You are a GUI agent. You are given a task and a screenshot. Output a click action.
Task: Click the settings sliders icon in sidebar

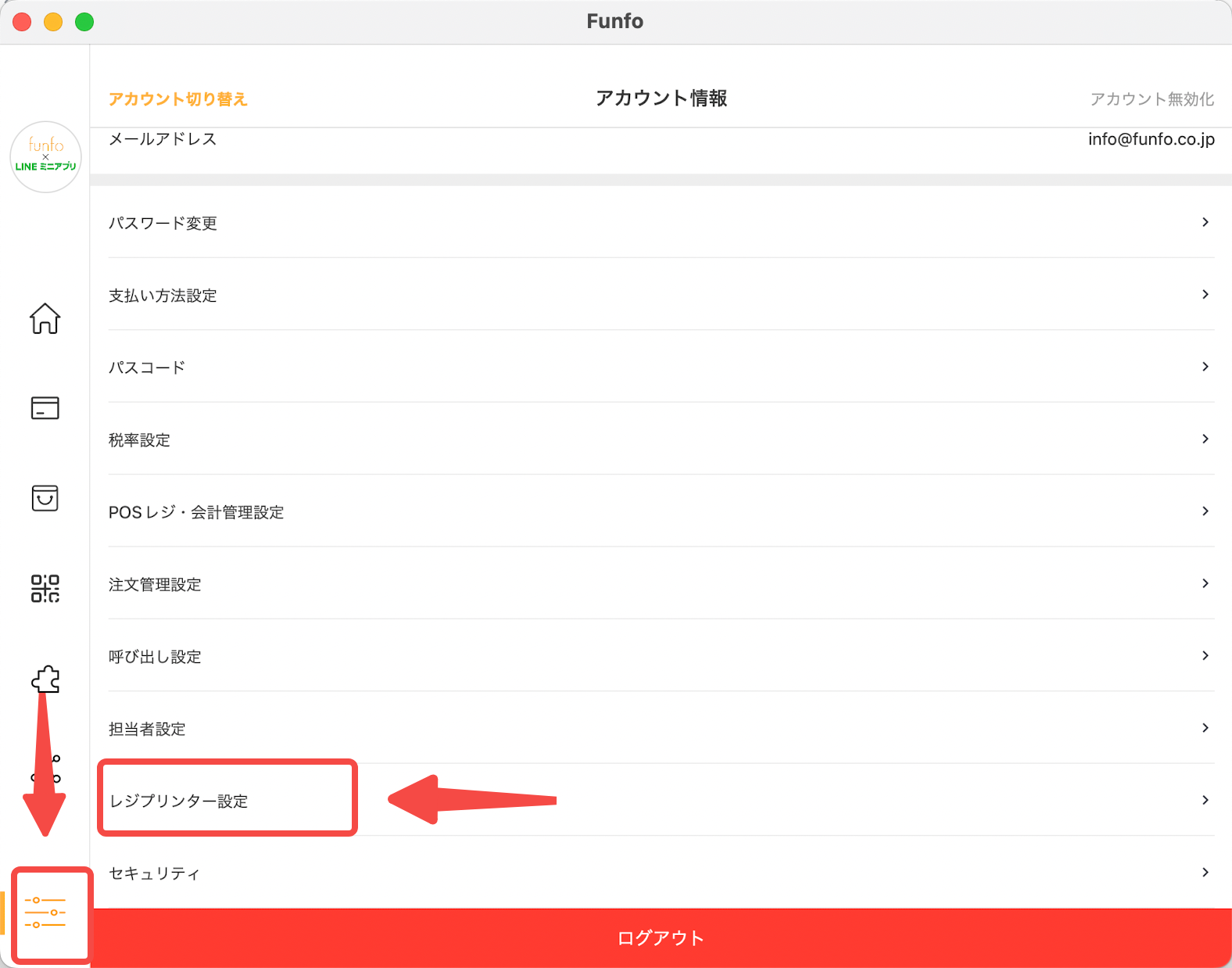pos(45,912)
